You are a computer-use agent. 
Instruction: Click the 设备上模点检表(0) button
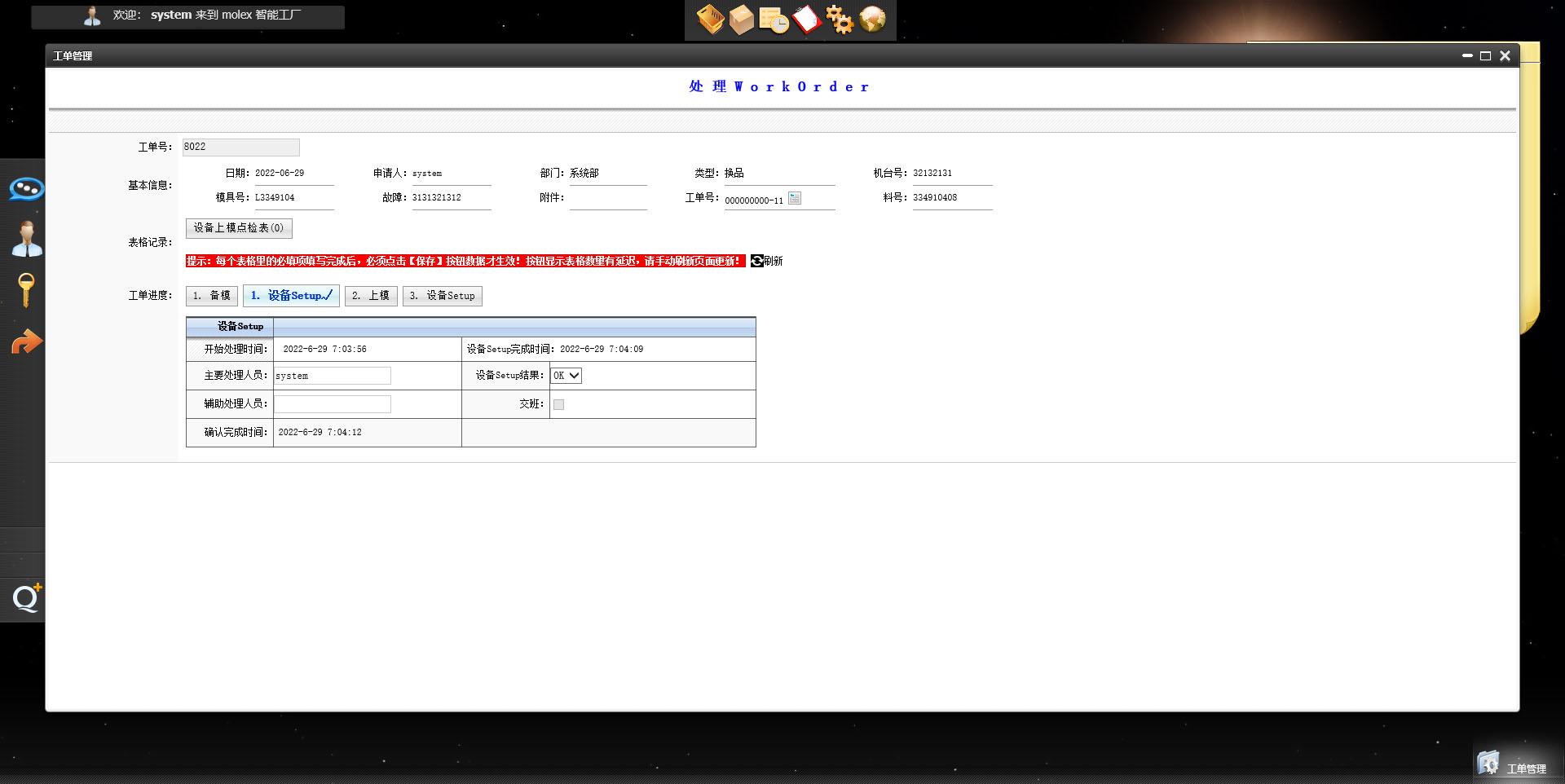click(239, 228)
